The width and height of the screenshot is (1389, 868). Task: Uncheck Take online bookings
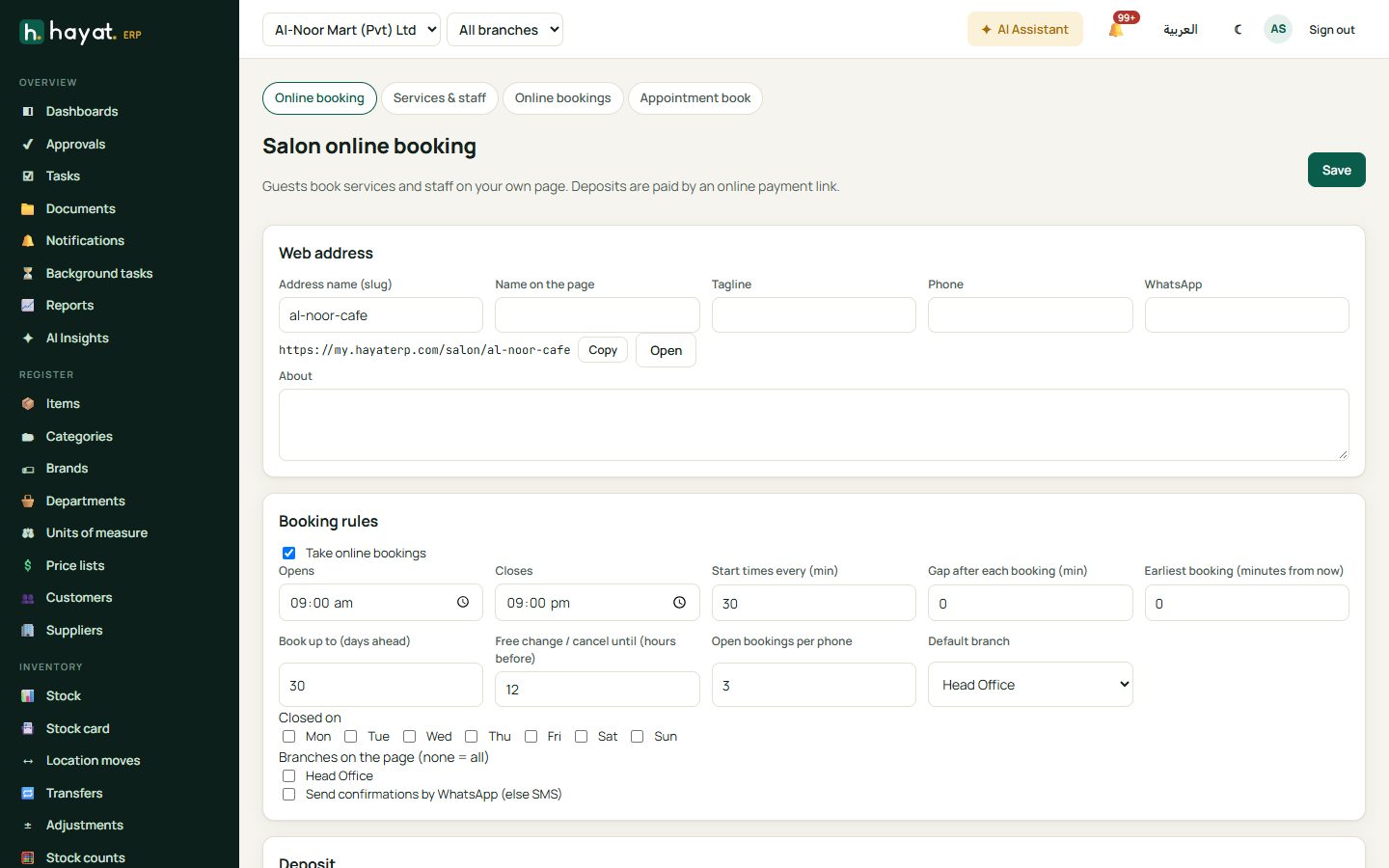tap(288, 553)
